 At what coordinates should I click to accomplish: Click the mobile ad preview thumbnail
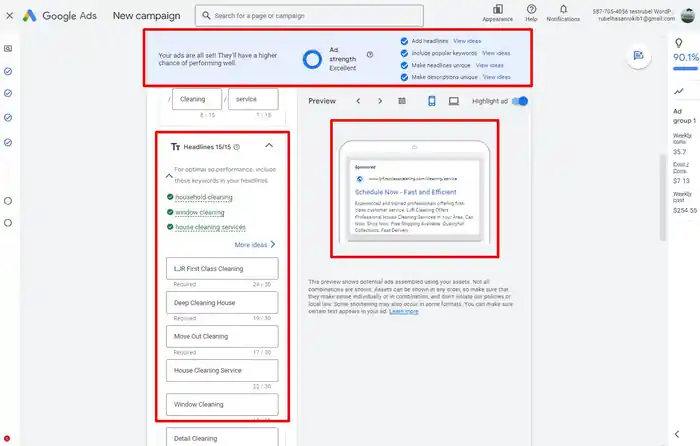414,192
